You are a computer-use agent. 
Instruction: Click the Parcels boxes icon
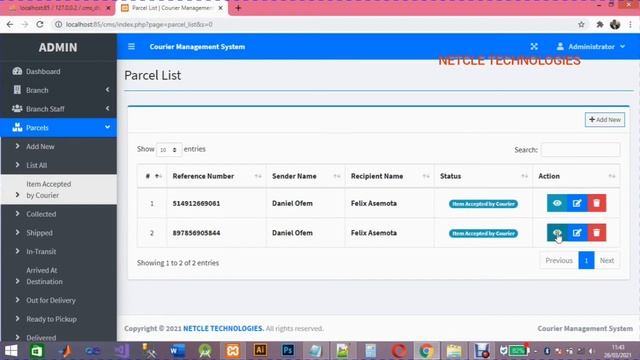tap(17, 127)
